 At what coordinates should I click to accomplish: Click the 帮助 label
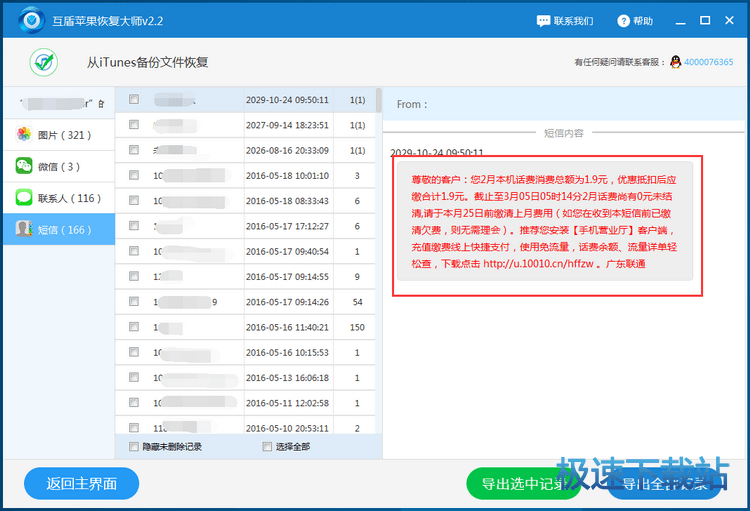643,21
